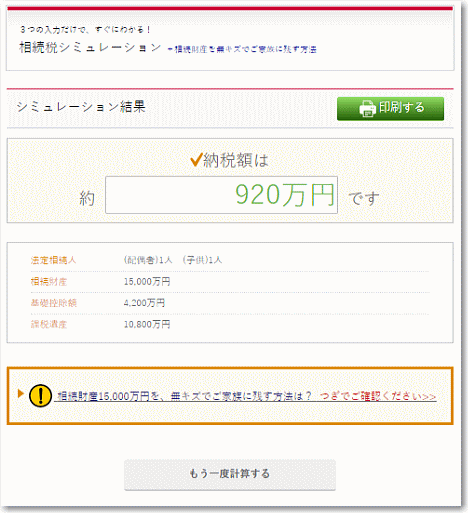Select the 3つの入力だけで tagline text
Screen dimensions: 468x513
(x=85, y=30)
